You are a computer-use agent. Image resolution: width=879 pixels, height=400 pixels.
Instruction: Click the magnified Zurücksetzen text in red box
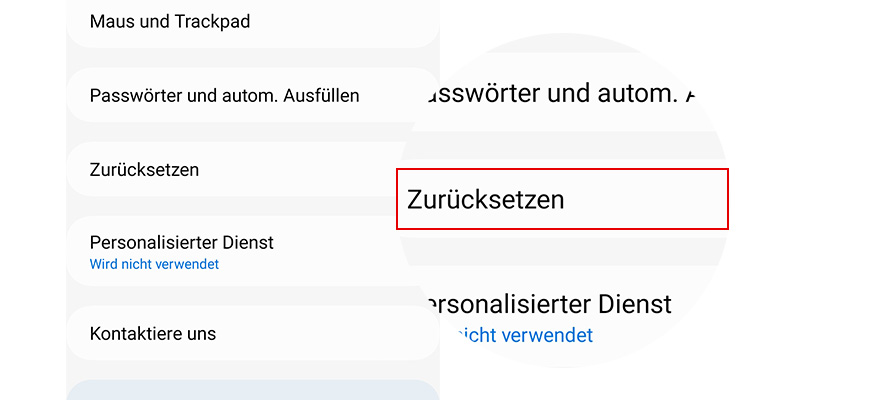pyautogui.click(x=486, y=199)
